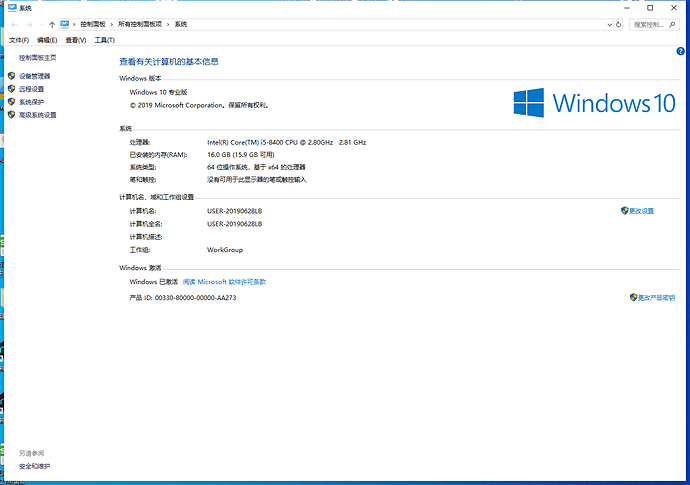Open the blue Help question mark
The height and width of the screenshot is (485, 690).
point(680,51)
